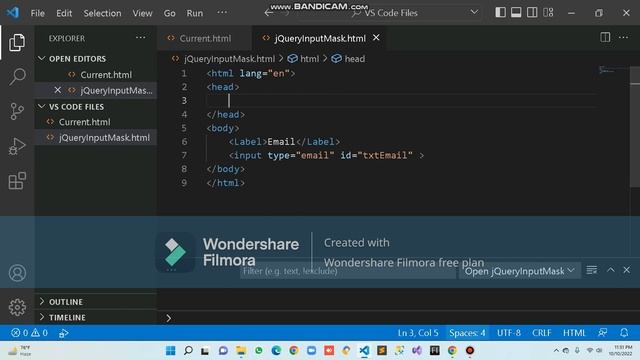The height and width of the screenshot is (360, 640).
Task: Click the feedback icon in status bar
Action: pyautogui.click(x=602, y=333)
